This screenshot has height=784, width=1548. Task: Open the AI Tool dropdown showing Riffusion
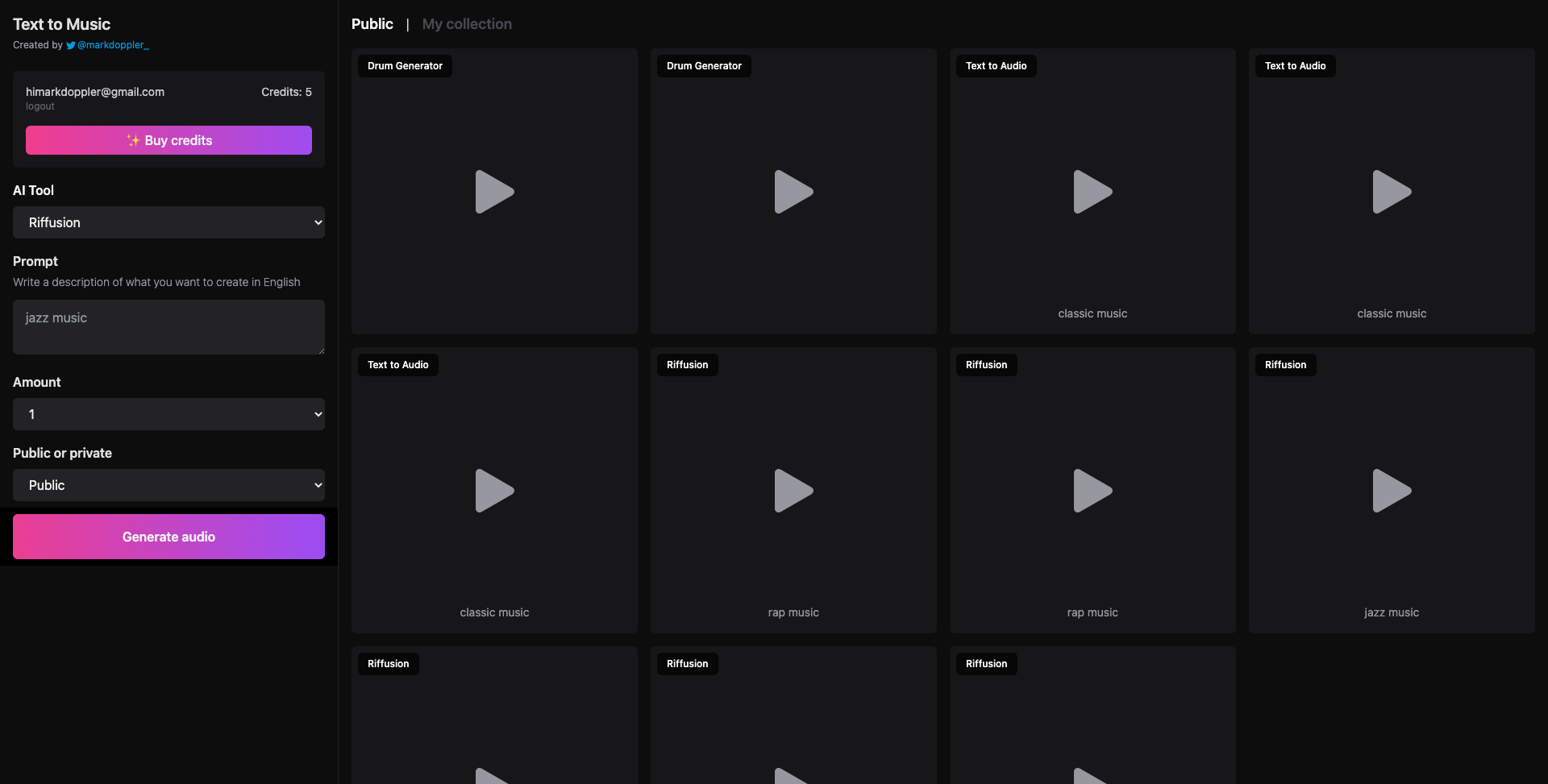(168, 222)
